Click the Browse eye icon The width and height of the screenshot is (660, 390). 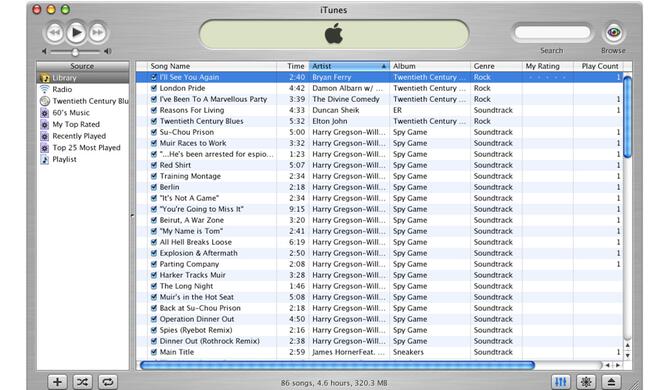(x=613, y=32)
